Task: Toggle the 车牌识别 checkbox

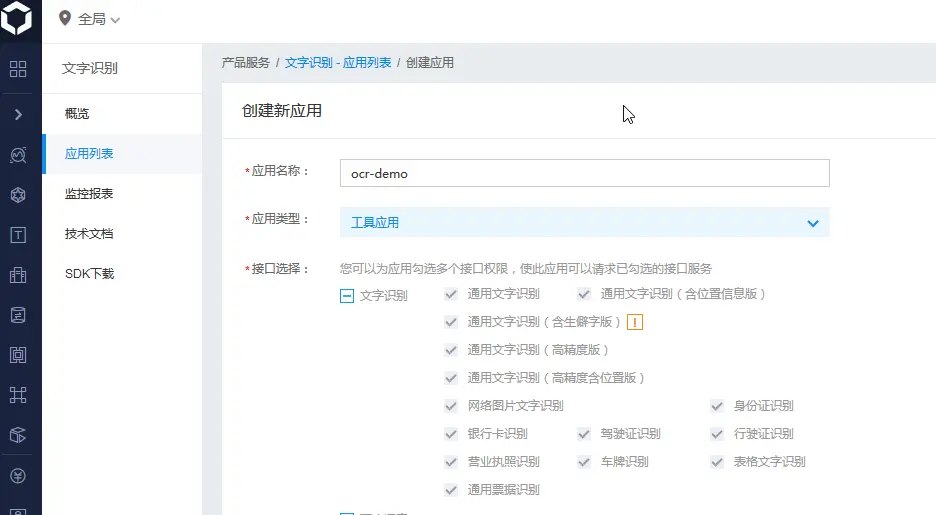Action: pos(584,462)
